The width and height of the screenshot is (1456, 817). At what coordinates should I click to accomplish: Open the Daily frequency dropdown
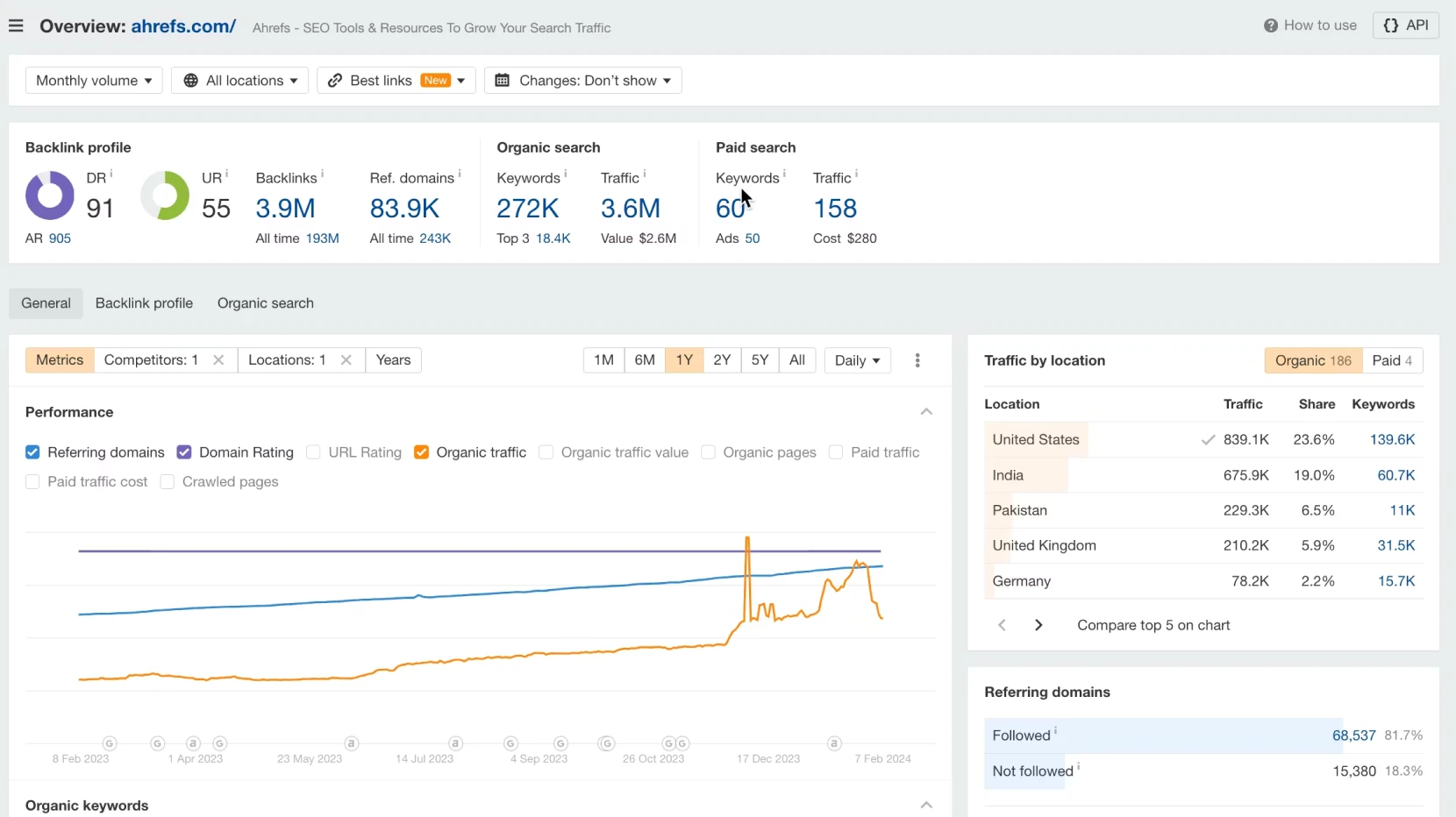(x=857, y=360)
